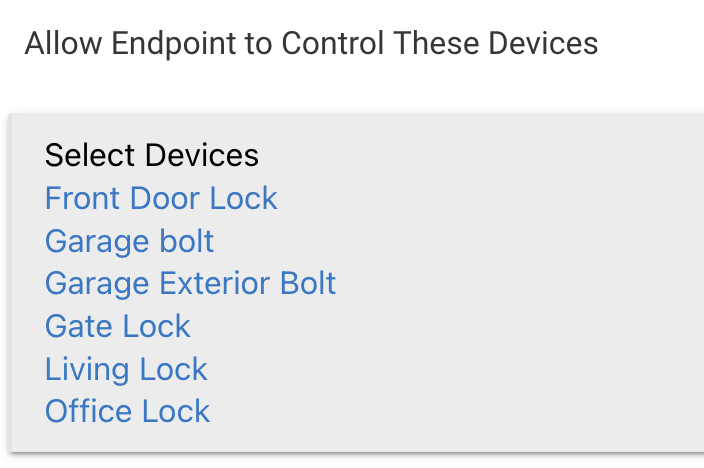
Task: Click the last device entry, Office Lock
Action: [127, 411]
